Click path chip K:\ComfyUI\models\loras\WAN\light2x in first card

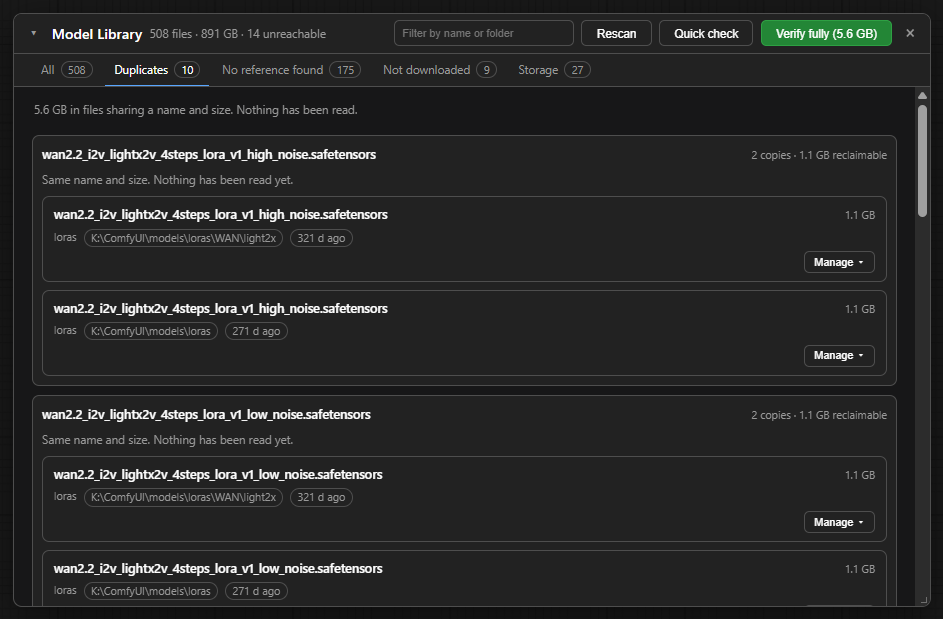(183, 238)
